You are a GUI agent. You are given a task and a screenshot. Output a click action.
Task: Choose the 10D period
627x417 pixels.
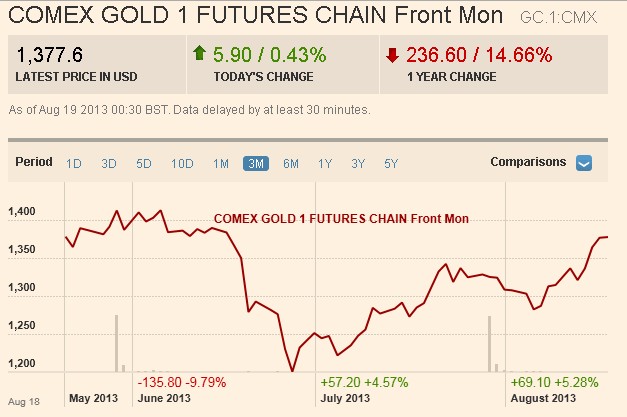pyautogui.click(x=181, y=163)
